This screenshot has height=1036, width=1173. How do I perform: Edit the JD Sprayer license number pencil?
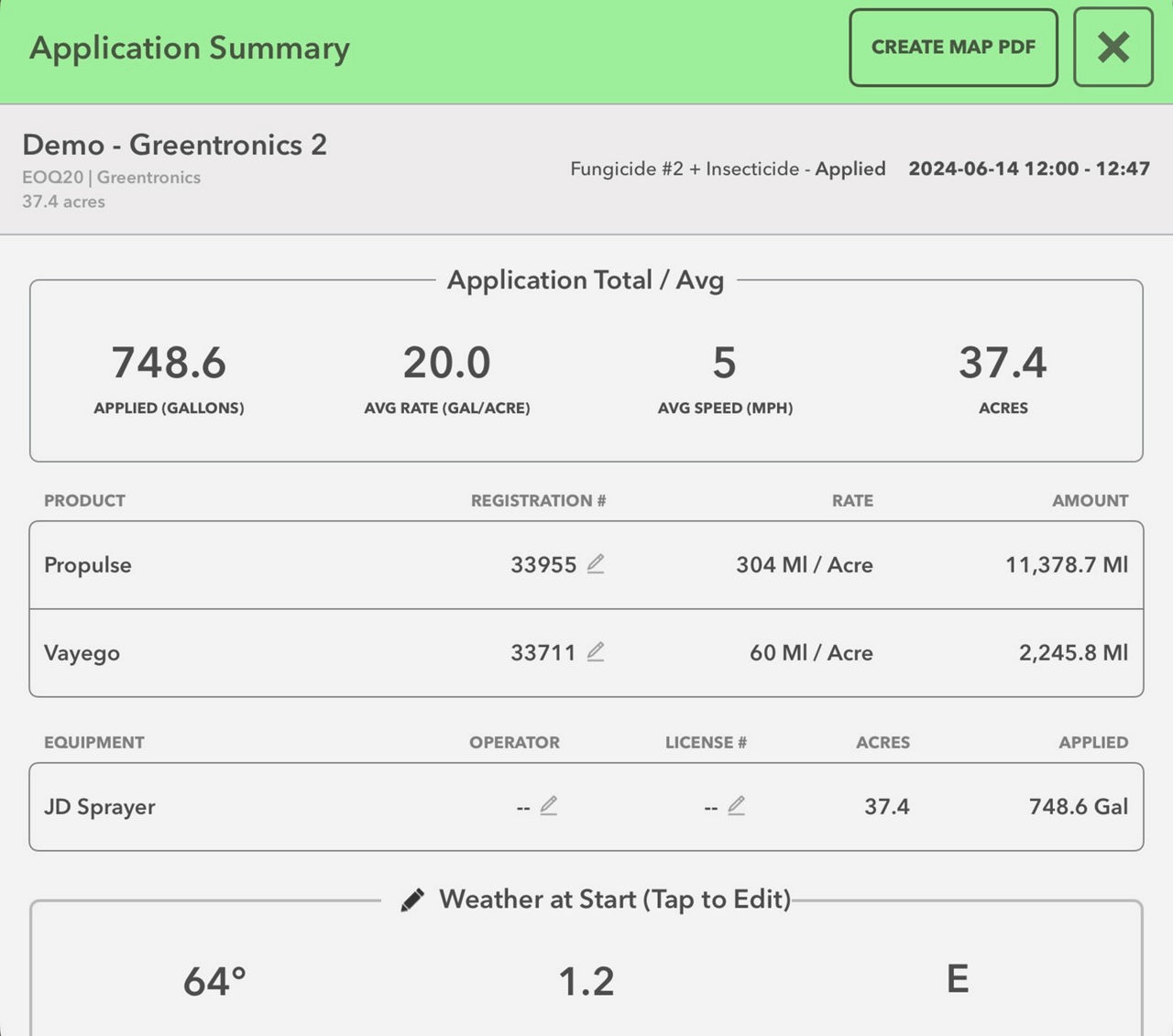click(x=737, y=806)
